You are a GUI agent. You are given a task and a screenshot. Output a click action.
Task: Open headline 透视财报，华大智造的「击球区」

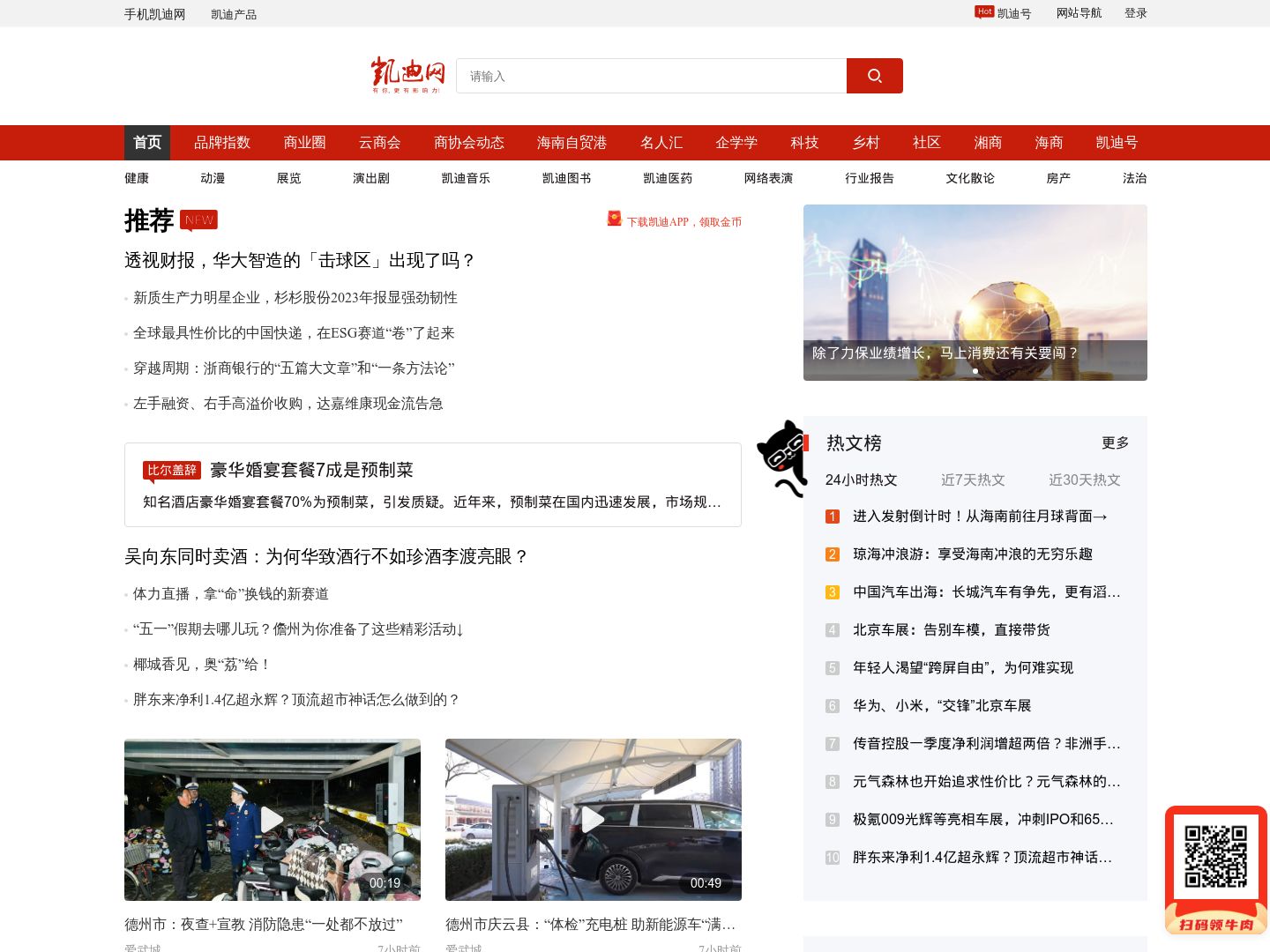pyautogui.click(x=300, y=260)
